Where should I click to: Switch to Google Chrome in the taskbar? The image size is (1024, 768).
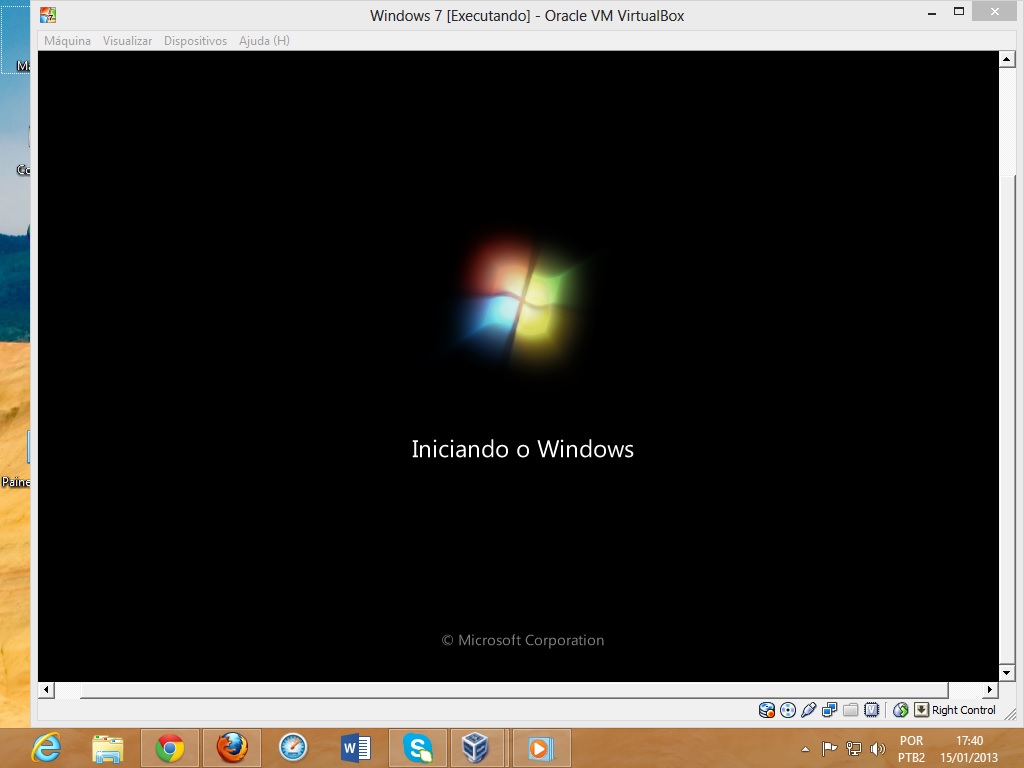[170, 748]
